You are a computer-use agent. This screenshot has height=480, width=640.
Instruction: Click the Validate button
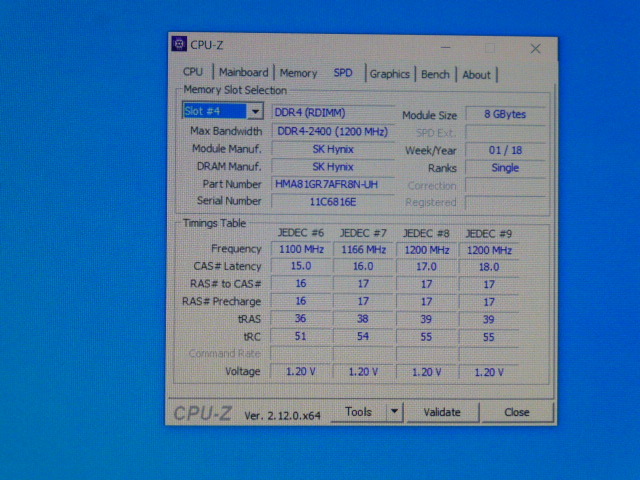(442, 412)
